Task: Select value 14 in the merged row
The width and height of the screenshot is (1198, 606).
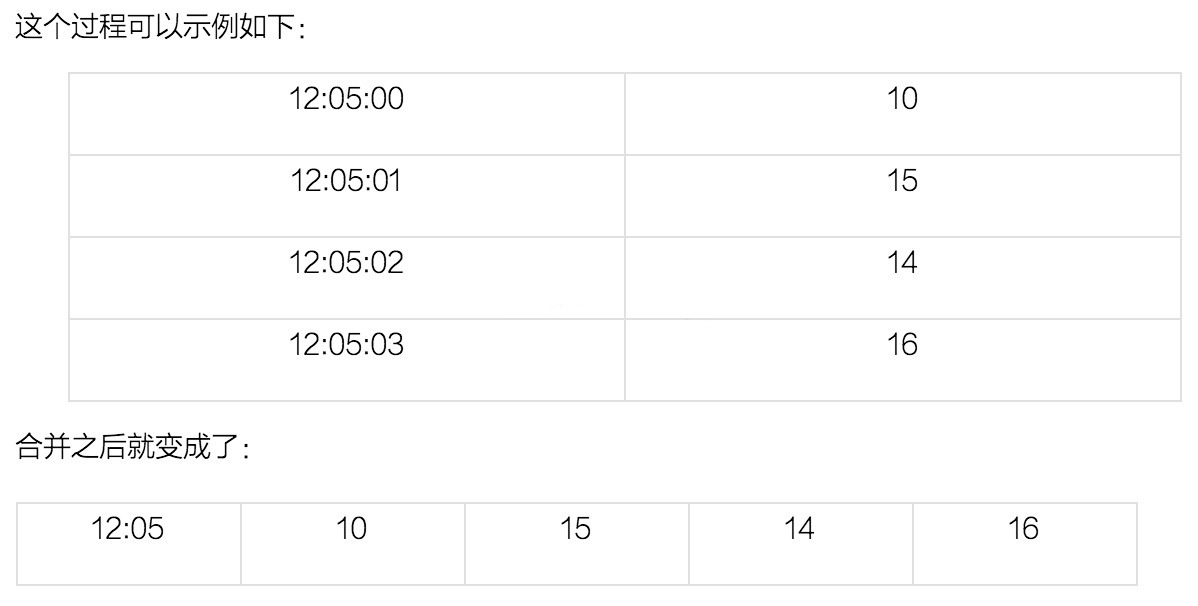Action: tap(801, 544)
